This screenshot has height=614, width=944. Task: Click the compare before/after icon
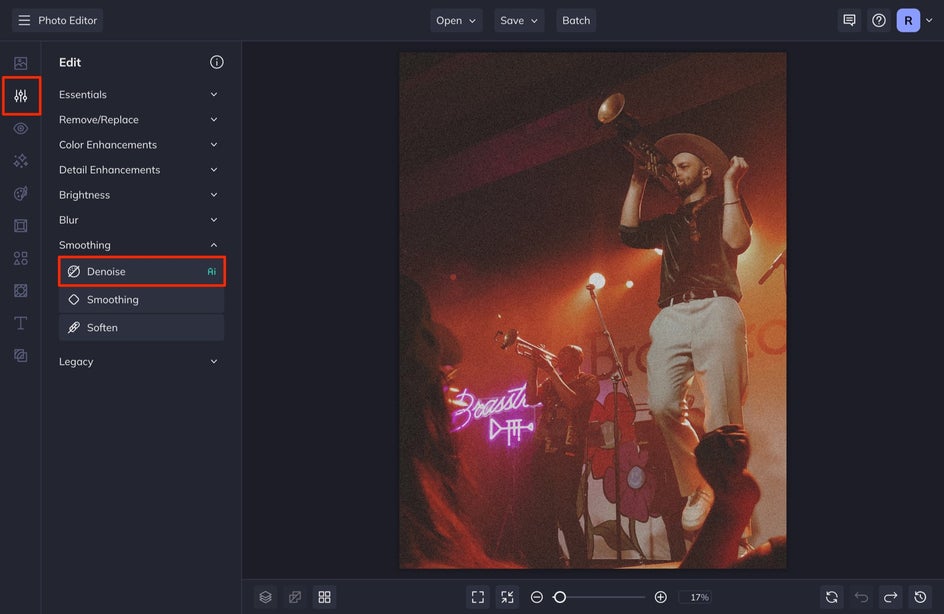[295, 597]
